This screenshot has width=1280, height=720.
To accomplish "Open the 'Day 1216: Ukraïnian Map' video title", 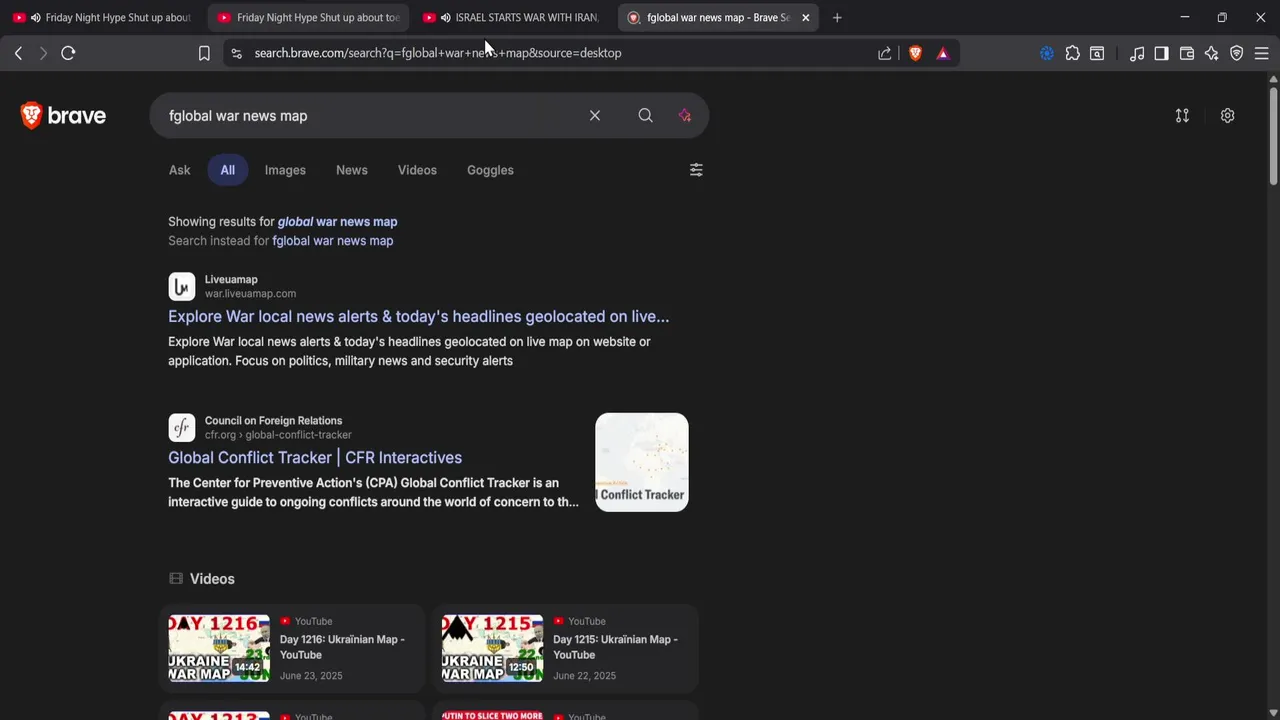I will pyautogui.click(x=342, y=647).
